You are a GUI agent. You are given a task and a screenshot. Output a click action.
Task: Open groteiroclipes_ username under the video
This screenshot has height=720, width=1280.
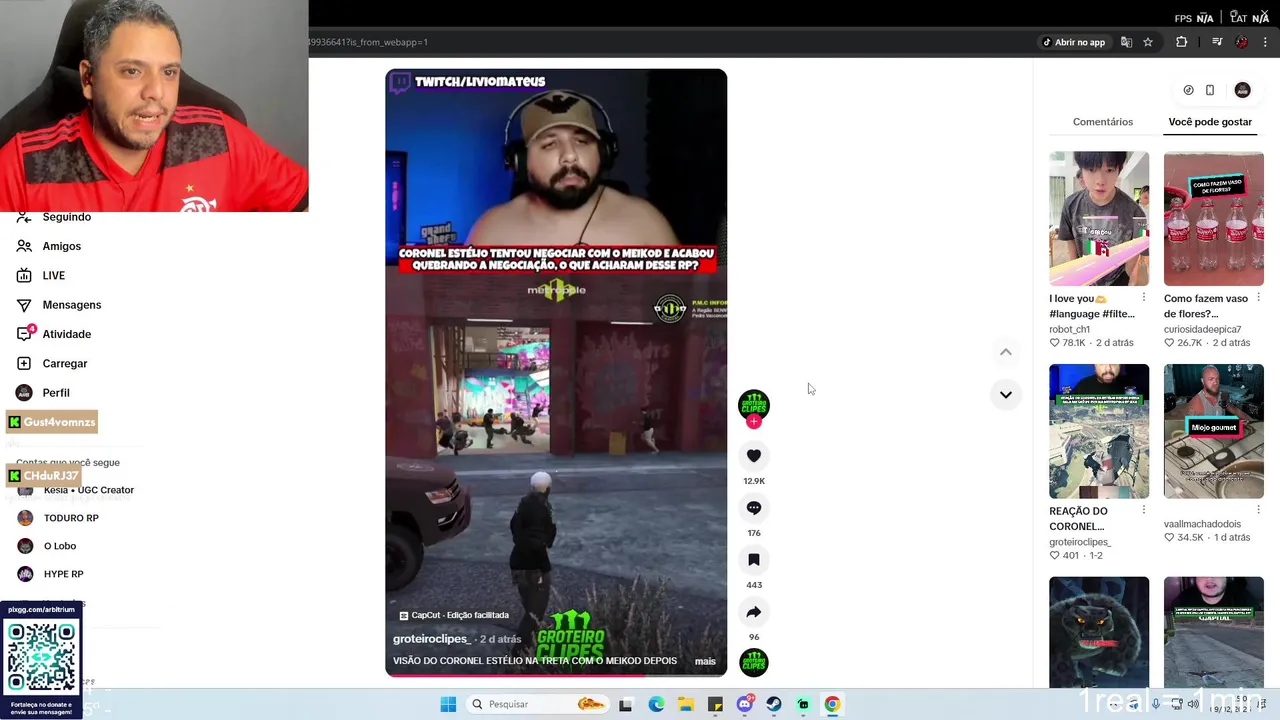point(432,639)
